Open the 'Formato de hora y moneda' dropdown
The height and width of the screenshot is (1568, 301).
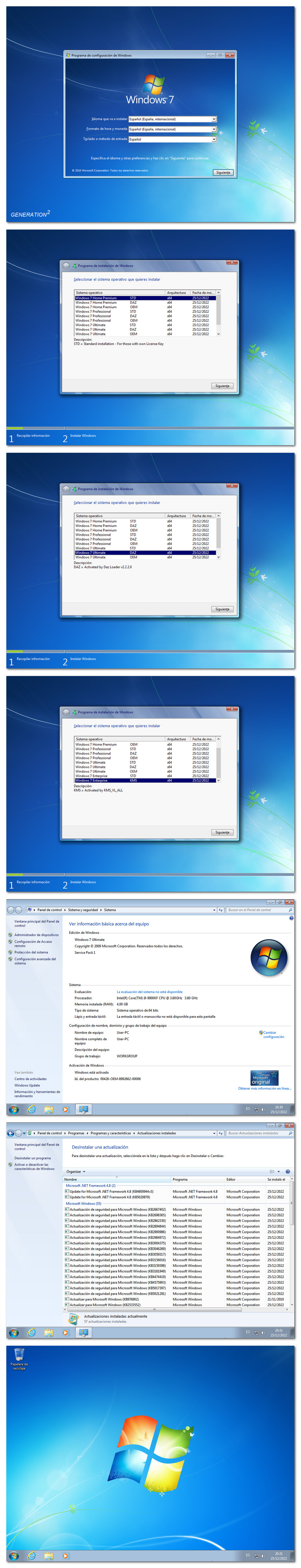172,129
